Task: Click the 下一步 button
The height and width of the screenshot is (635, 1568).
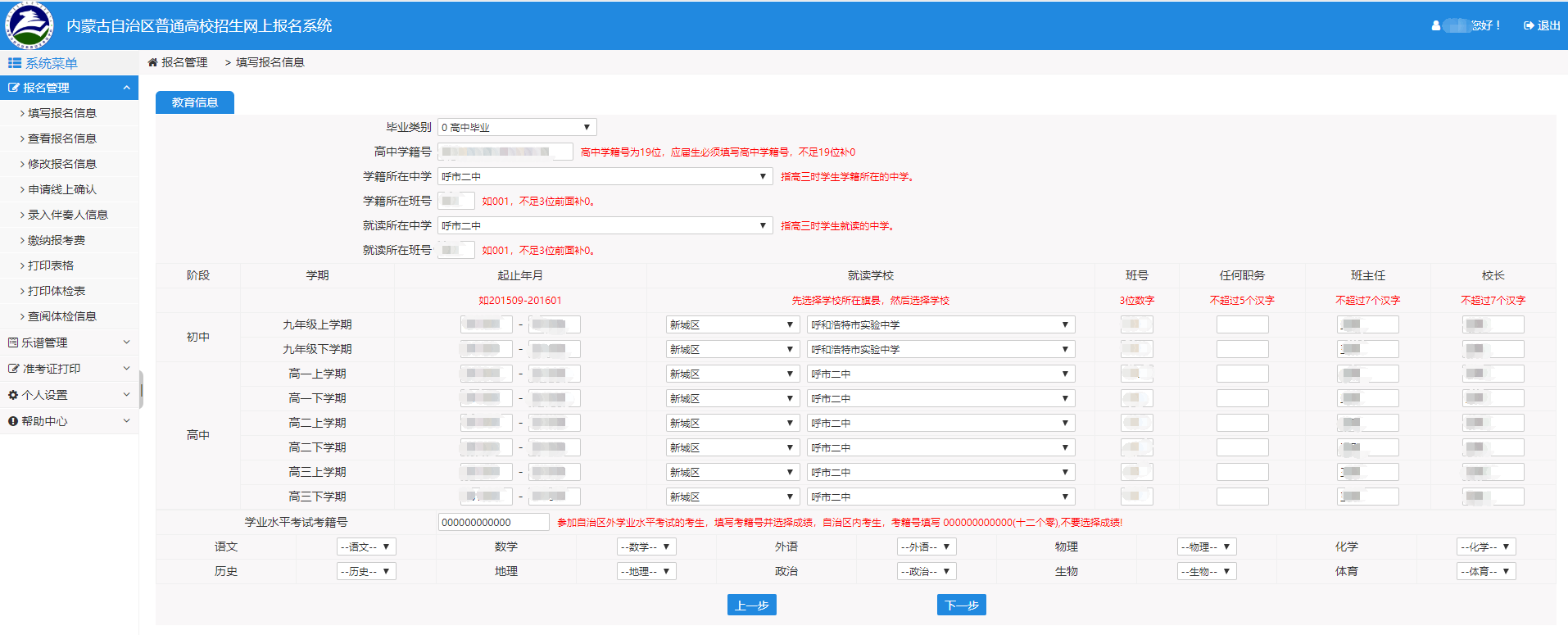Action: click(961, 605)
